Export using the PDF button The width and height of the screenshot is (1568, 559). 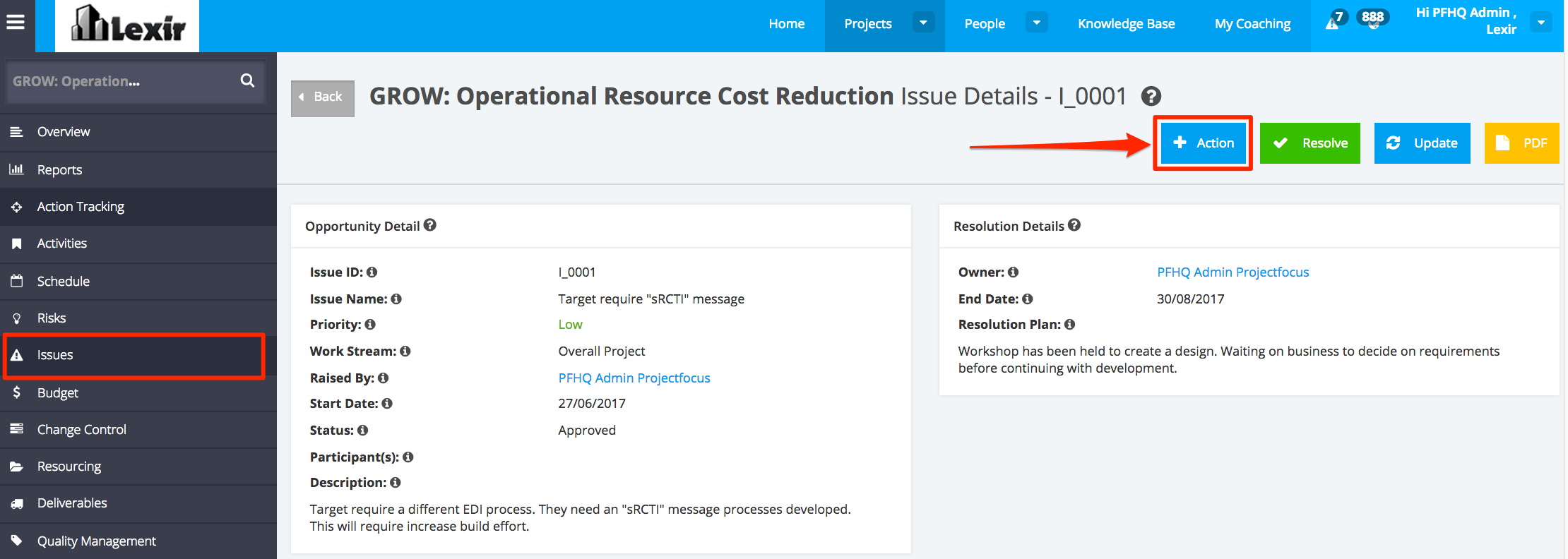click(1522, 143)
